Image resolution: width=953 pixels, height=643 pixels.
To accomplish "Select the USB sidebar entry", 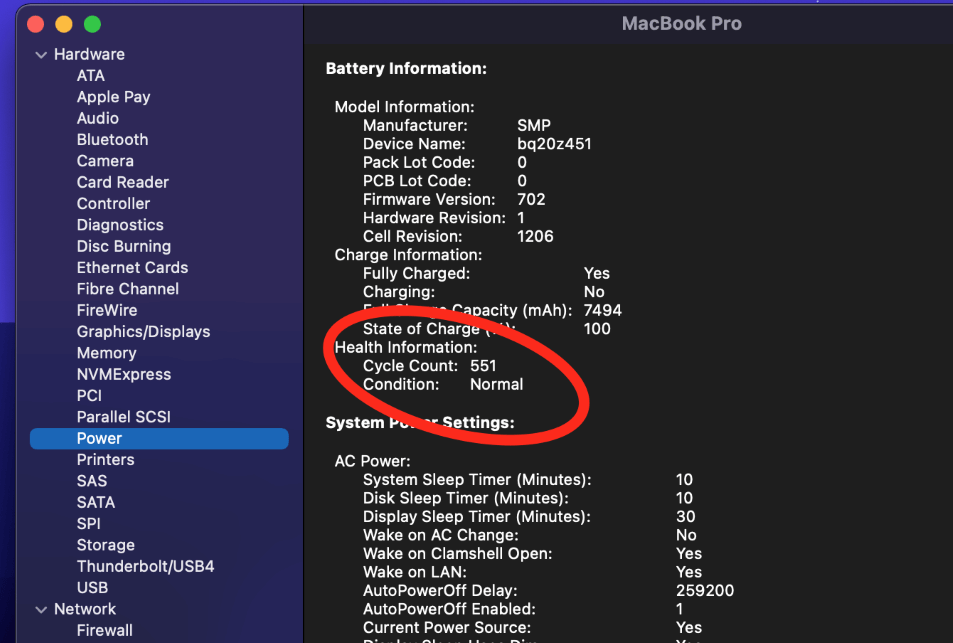I will tap(92, 587).
